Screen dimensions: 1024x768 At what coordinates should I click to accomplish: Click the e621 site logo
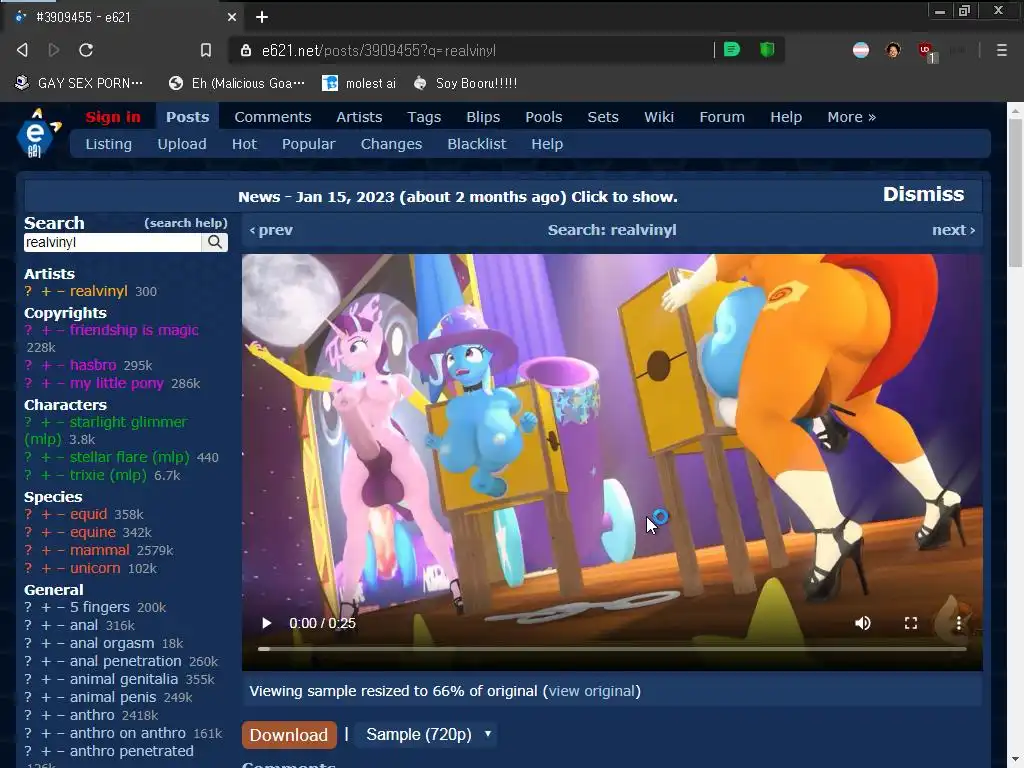click(38, 133)
